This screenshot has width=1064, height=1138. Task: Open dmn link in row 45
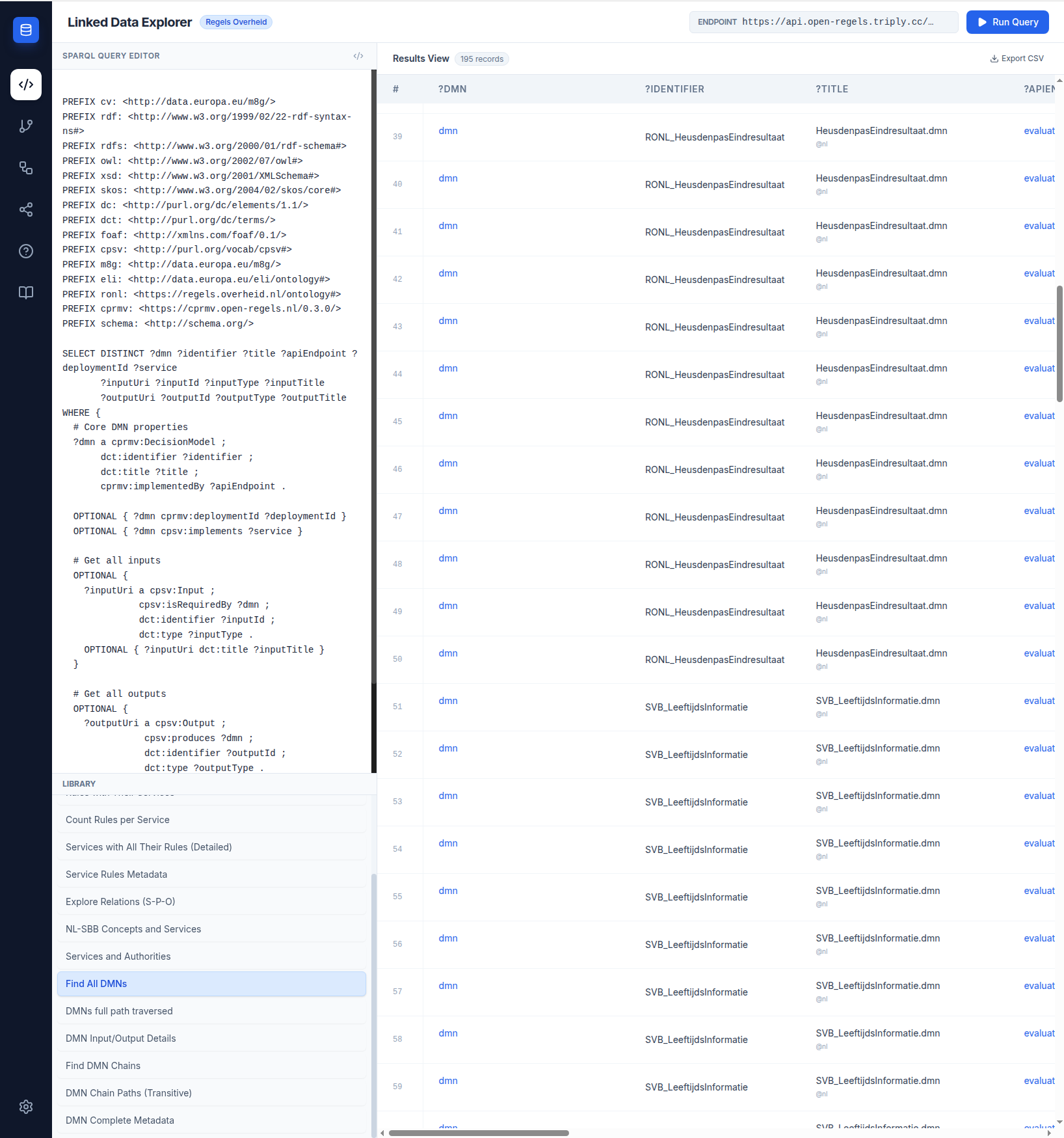point(448,416)
